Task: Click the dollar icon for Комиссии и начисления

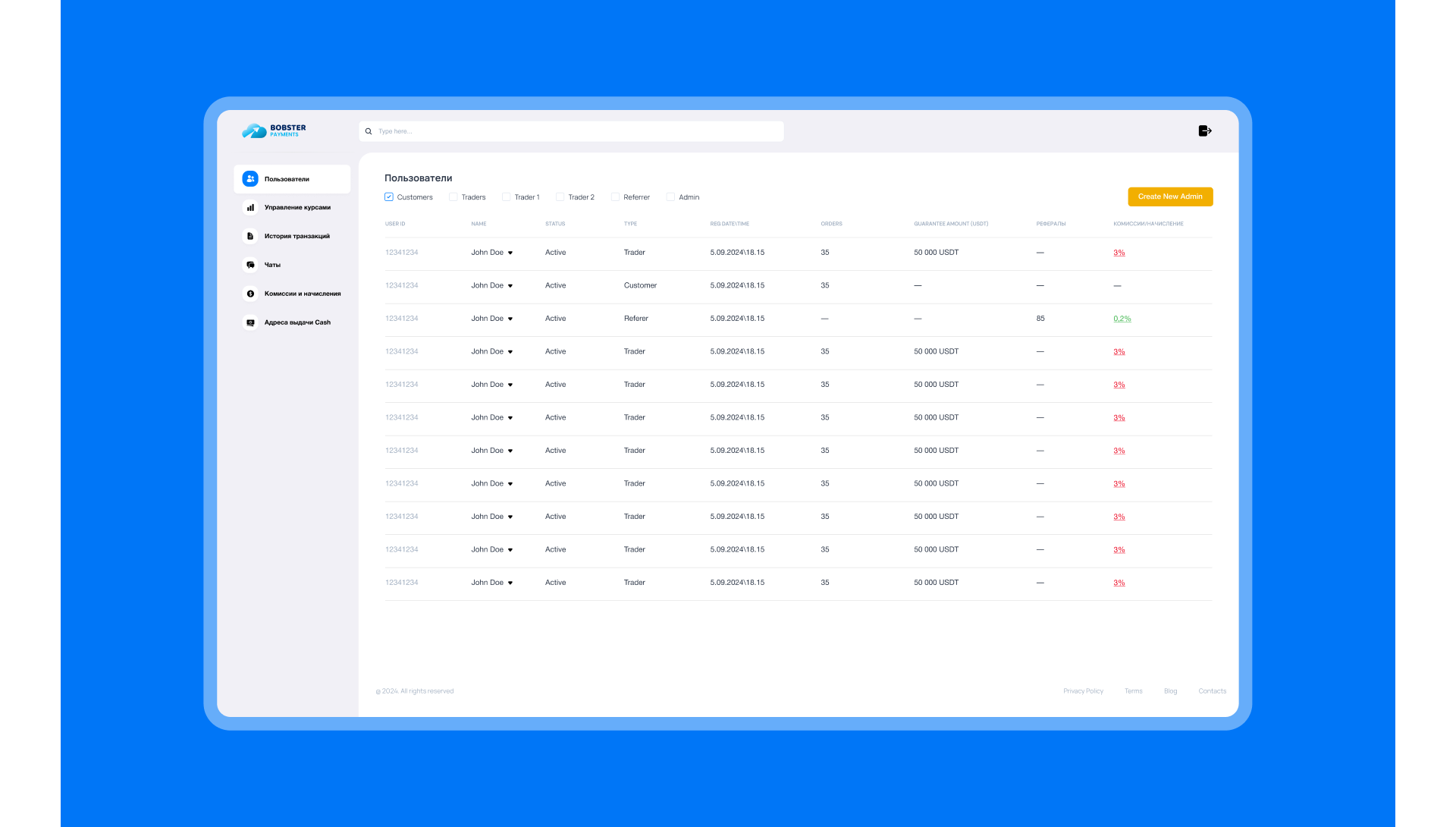Action: point(250,294)
